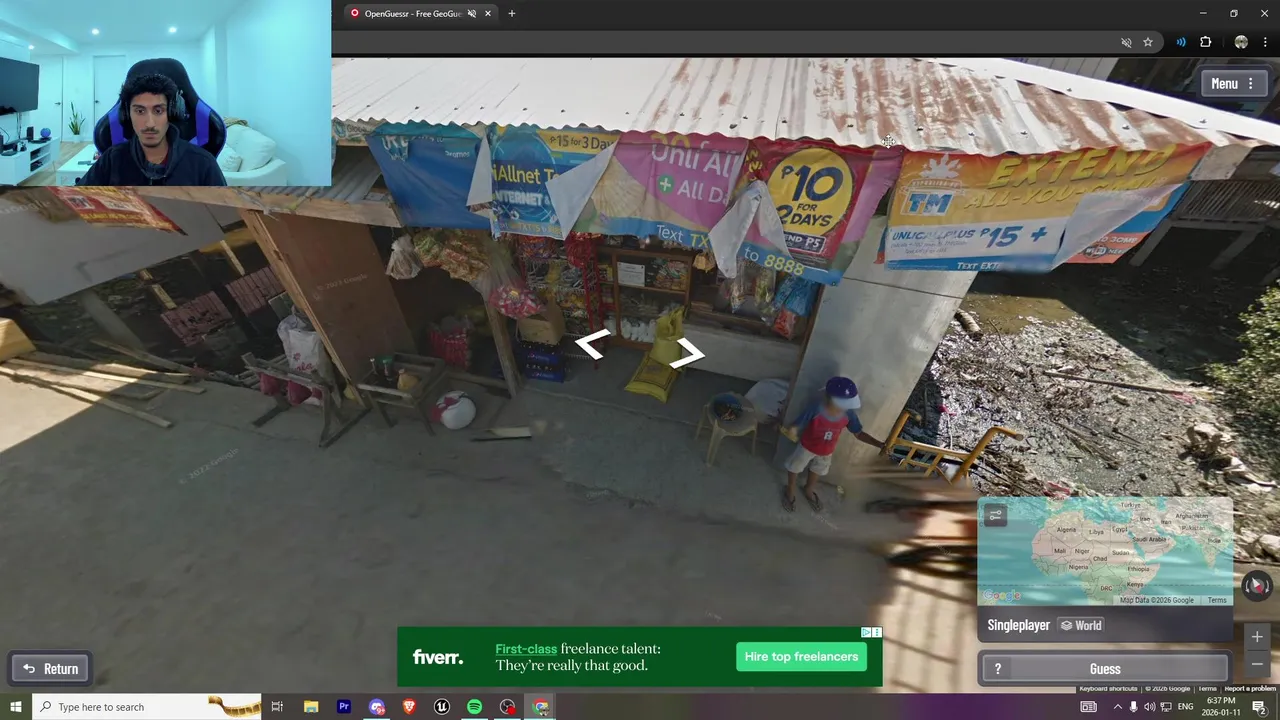Open the OpenGuessr Menu button
Screen dimensions: 1280x720
(1232, 84)
